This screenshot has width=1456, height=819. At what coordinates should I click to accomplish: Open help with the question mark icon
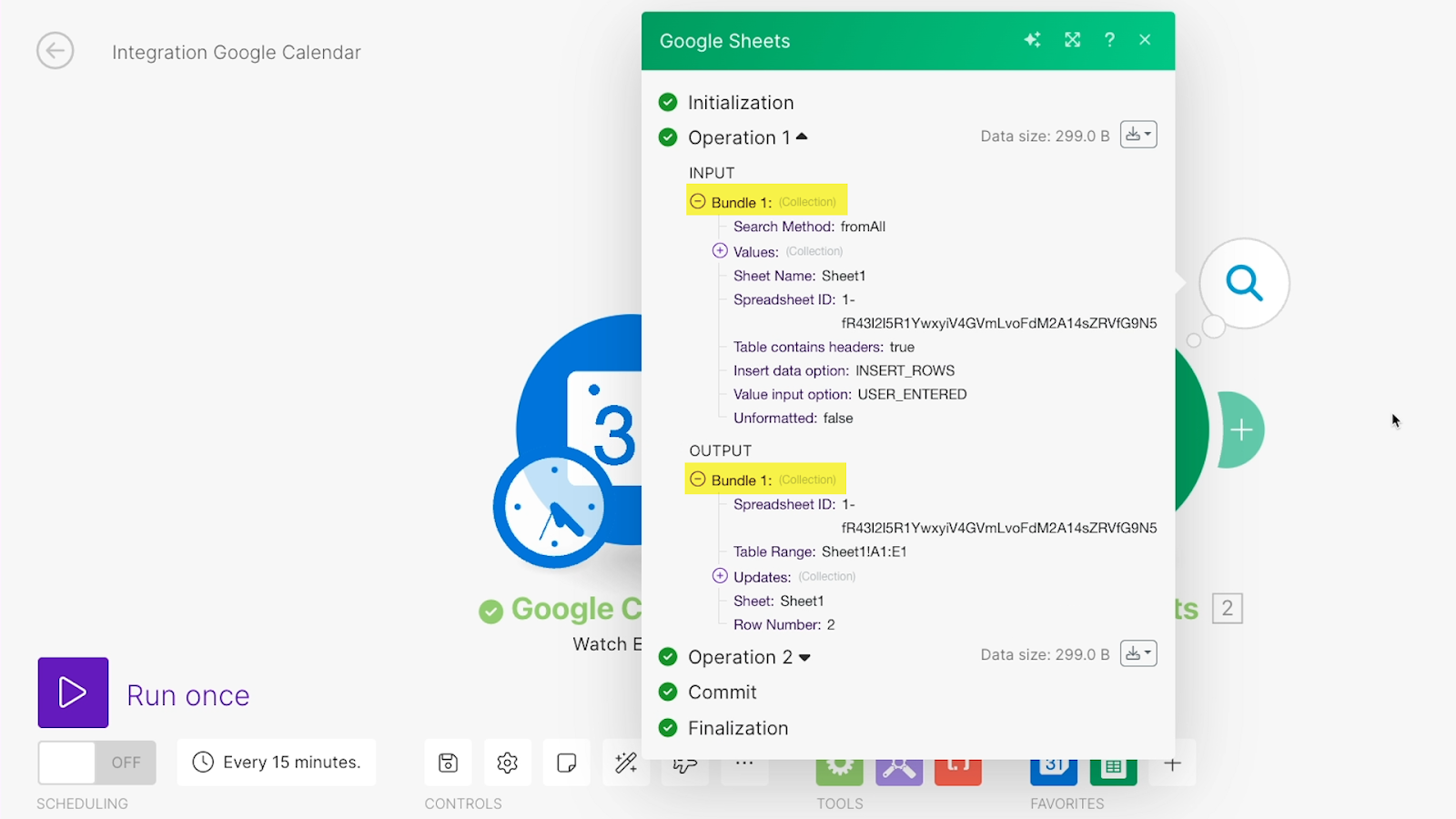pos(1109,40)
